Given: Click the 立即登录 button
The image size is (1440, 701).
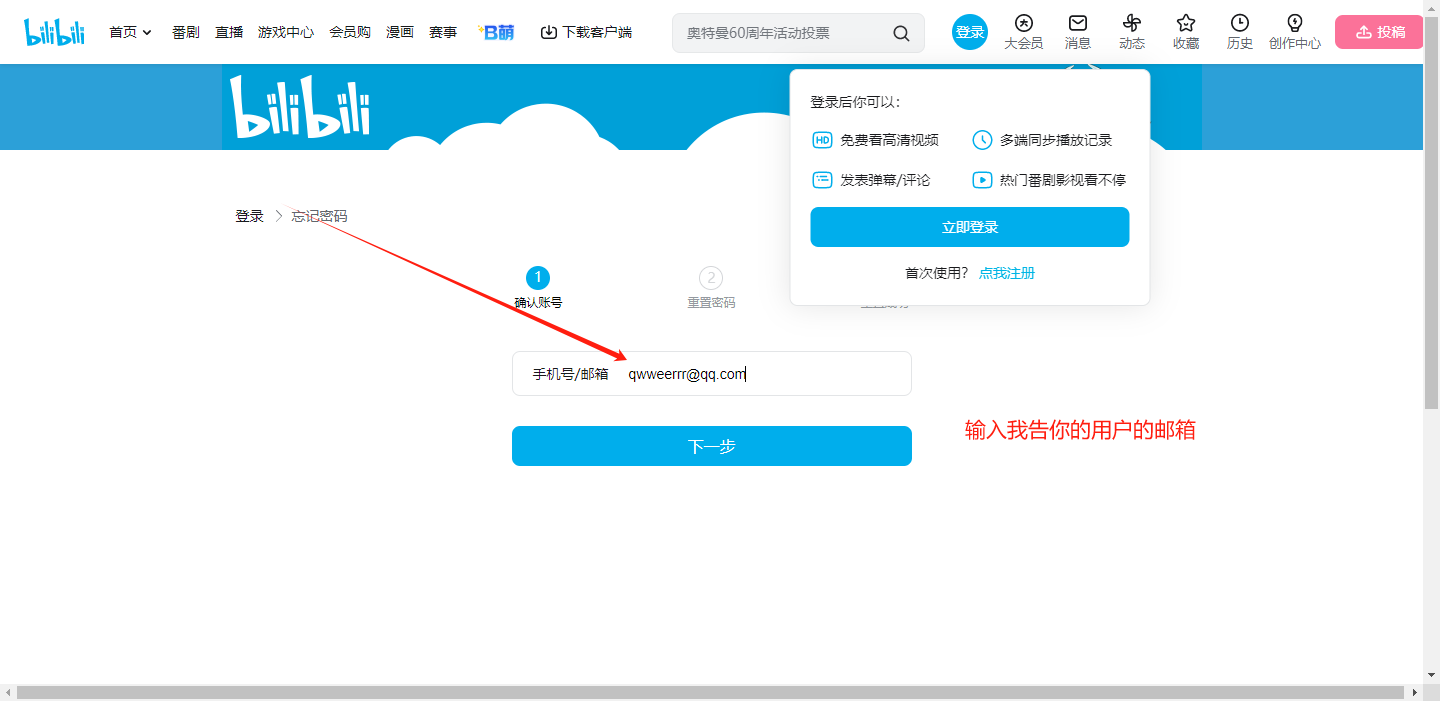Looking at the screenshot, I should coord(970,227).
